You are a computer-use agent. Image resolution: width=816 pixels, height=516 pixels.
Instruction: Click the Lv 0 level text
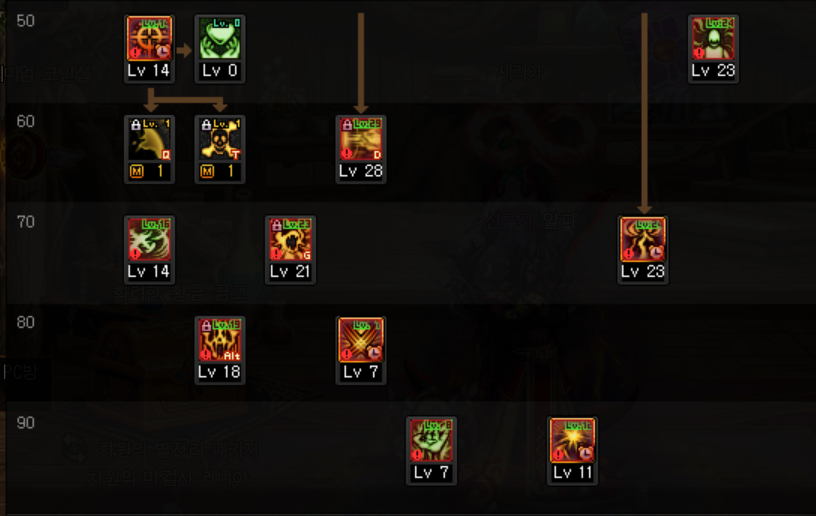tap(220, 71)
